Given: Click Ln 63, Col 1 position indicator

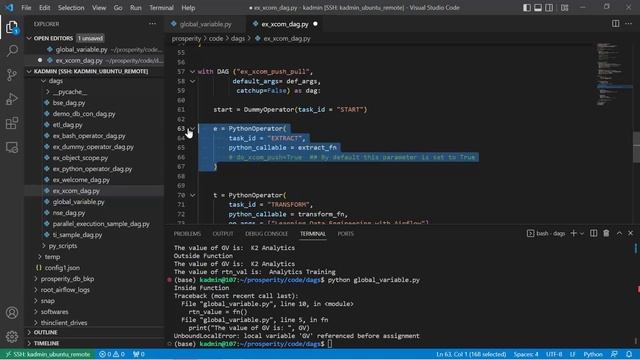Looking at the screenshot, I should point(471,354).
